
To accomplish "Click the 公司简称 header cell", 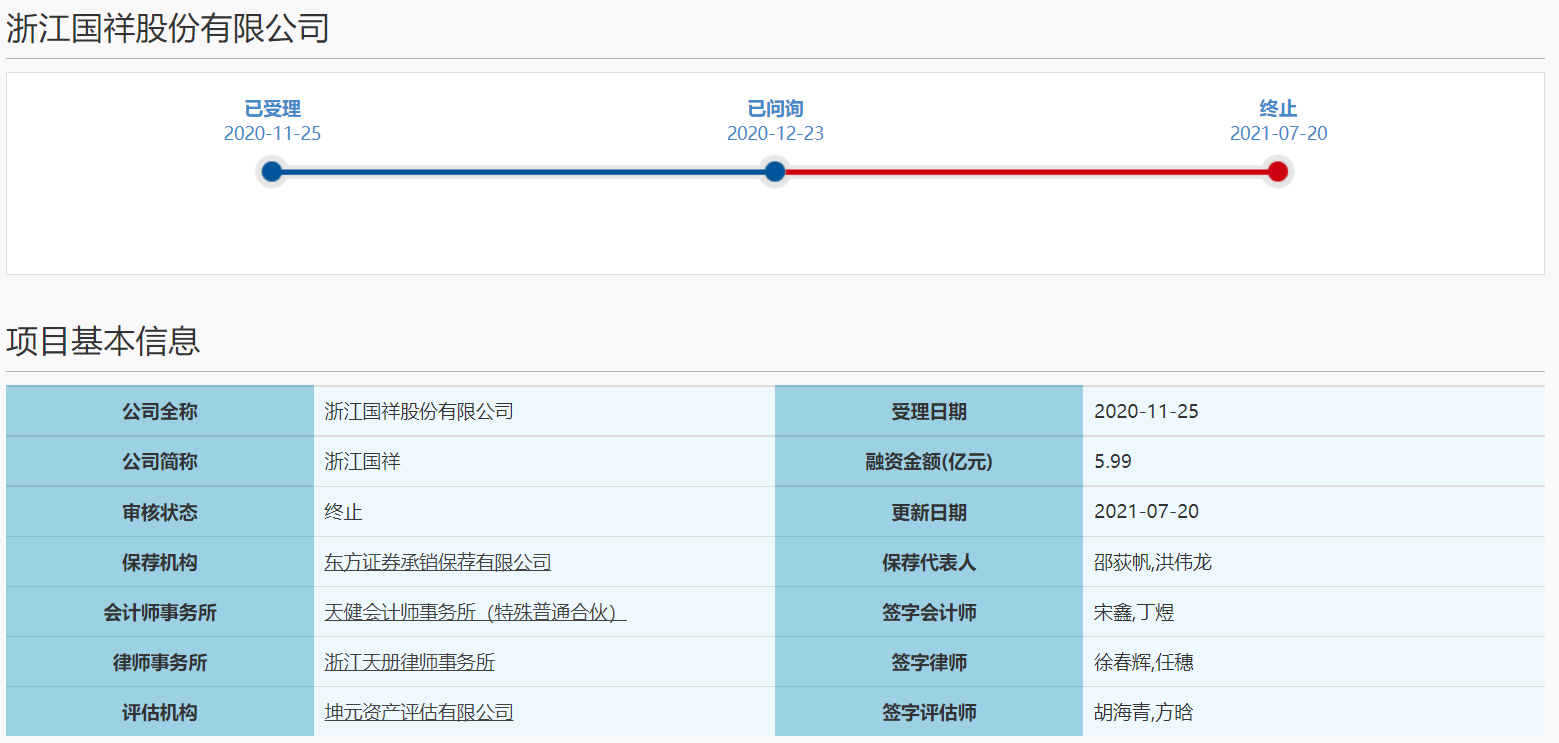I will 160,462.
